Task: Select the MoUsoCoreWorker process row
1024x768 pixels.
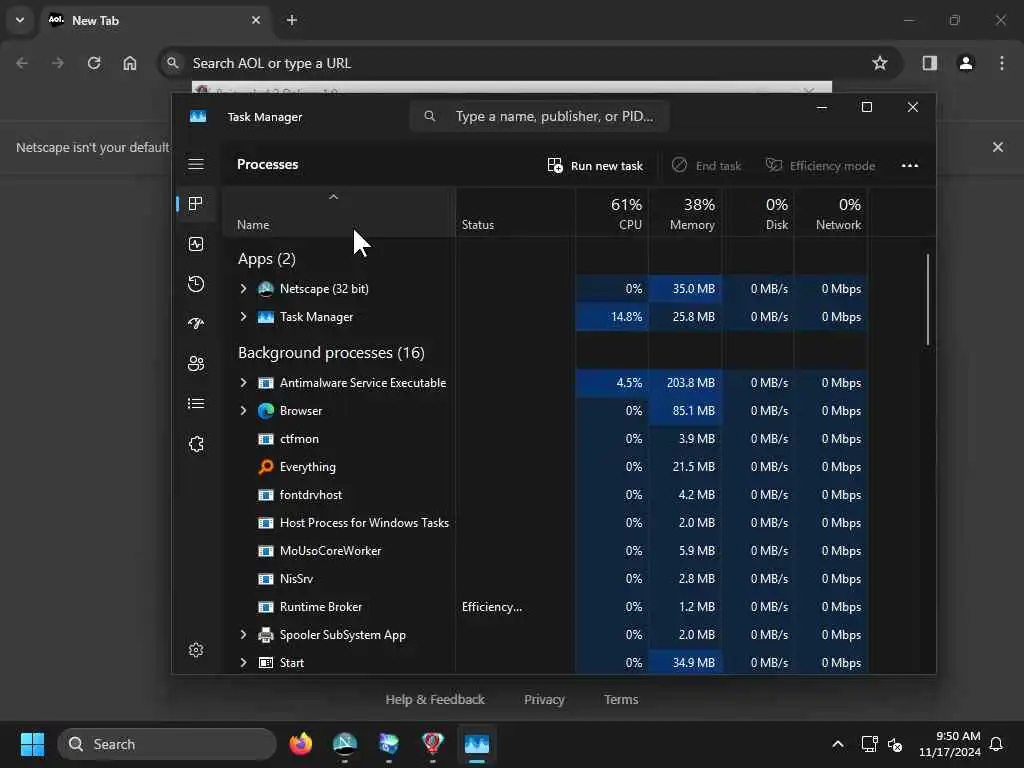Action: point(545,551)
